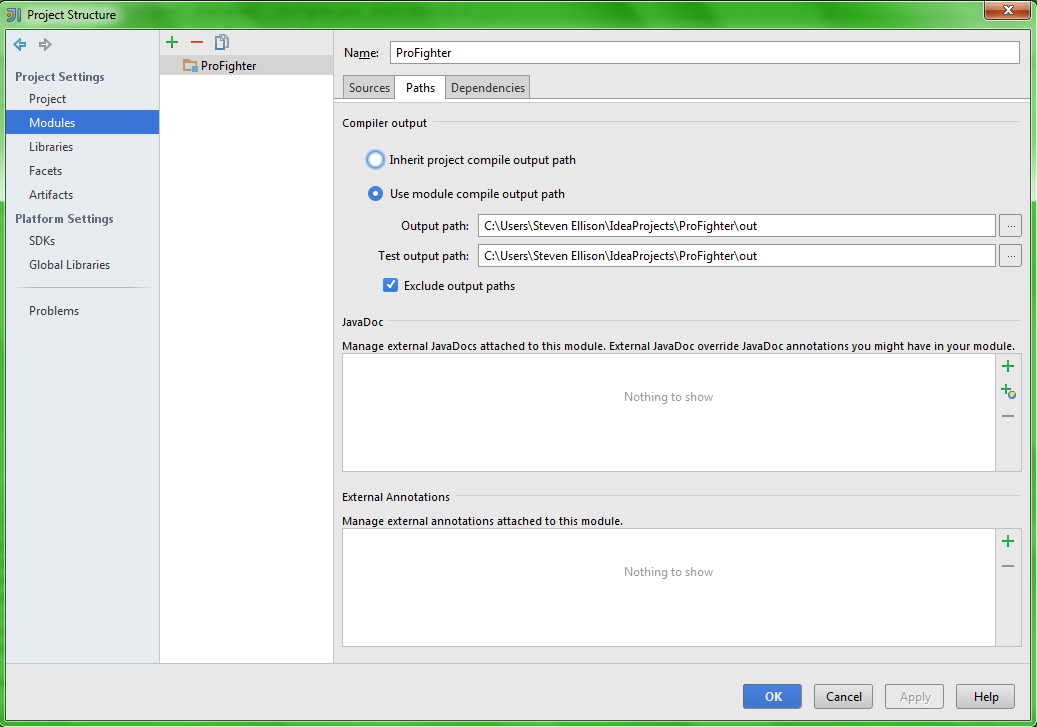Screen dimensions: 1037x727
Task: Add JavaDoc path with plus icon
Action: click(x=1008, y=366)
